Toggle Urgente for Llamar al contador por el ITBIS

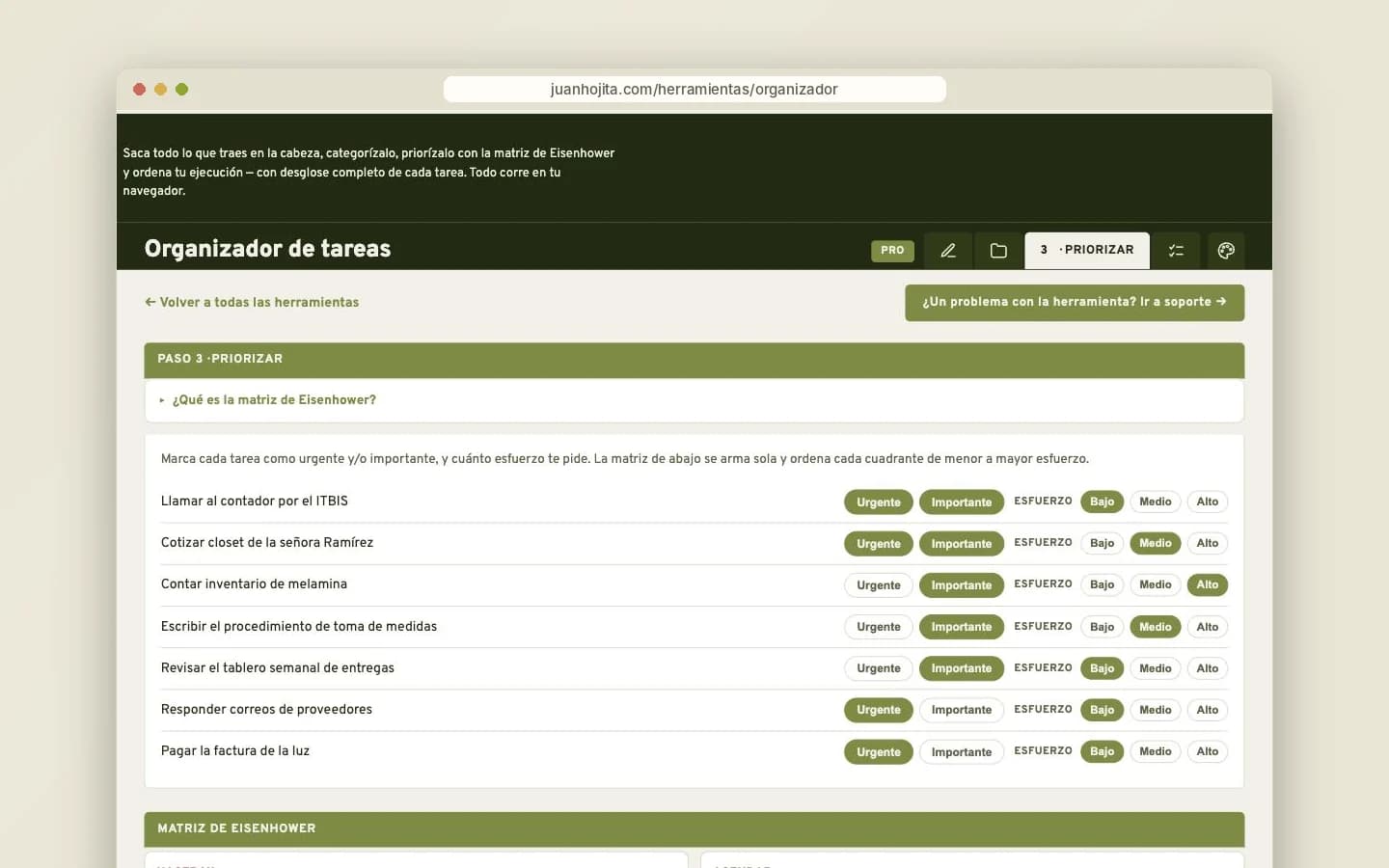[x=879, y=502]
